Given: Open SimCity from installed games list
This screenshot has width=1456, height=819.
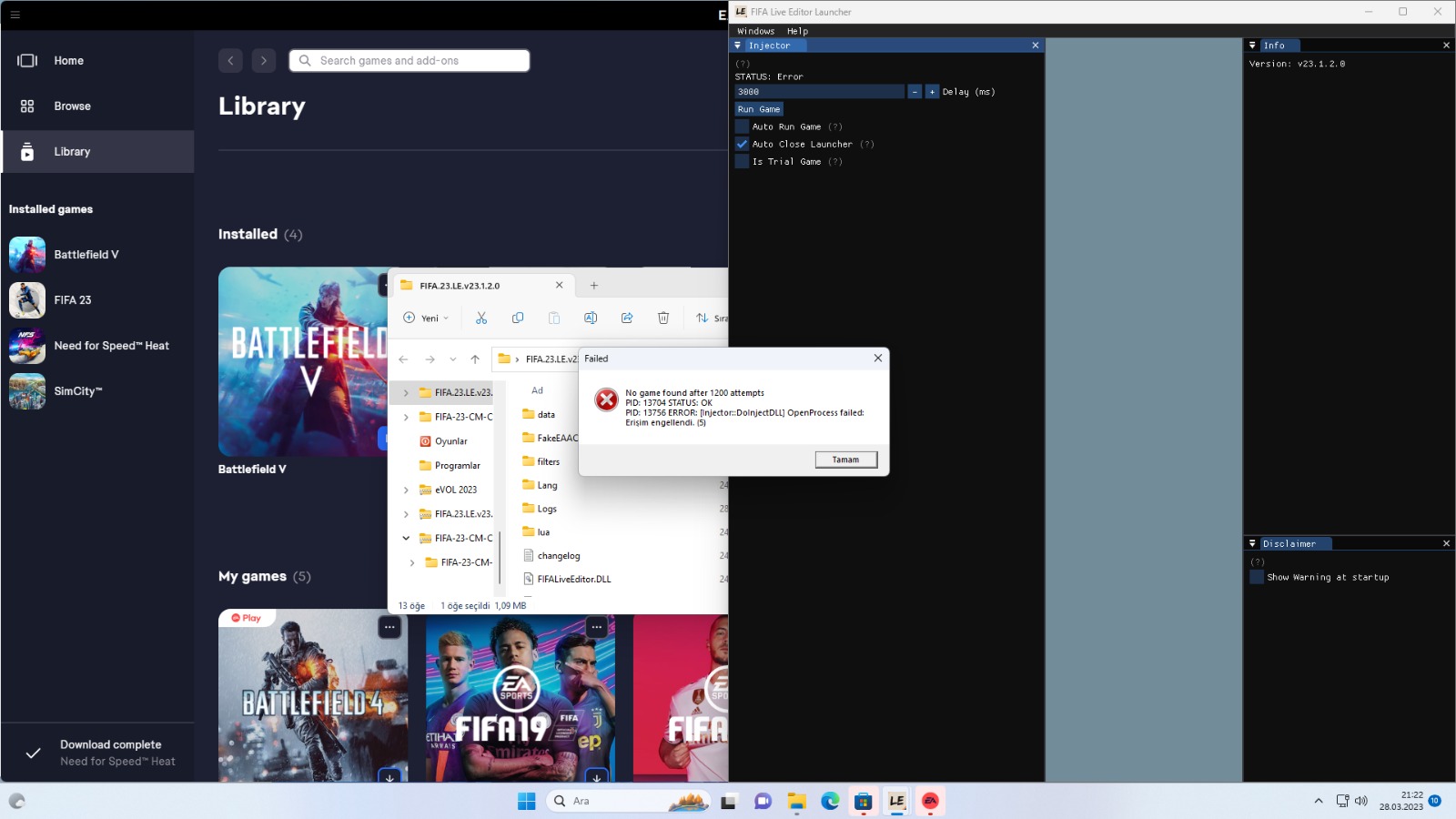Looking at the screenshot, I should pos(97,391).
